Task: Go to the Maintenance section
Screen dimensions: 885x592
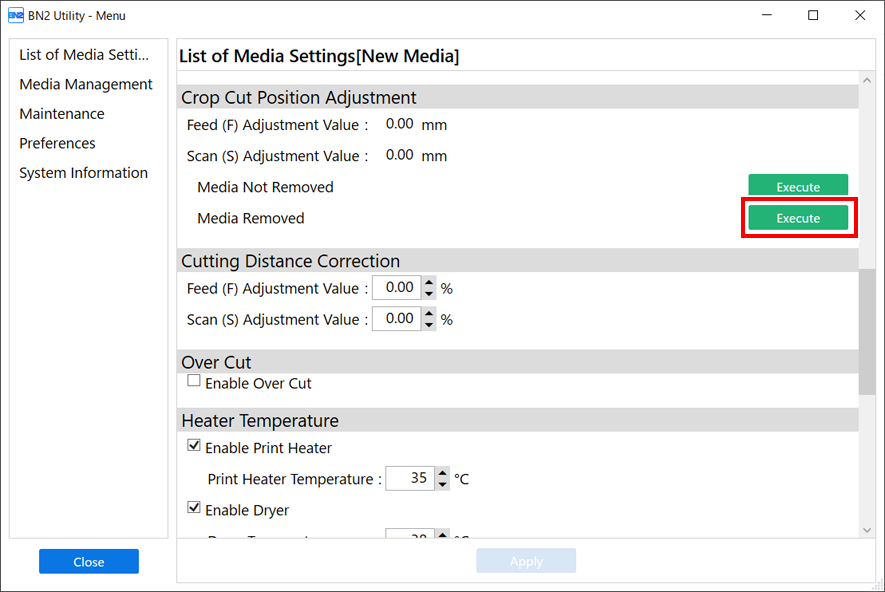Action: tap(62, 113)
